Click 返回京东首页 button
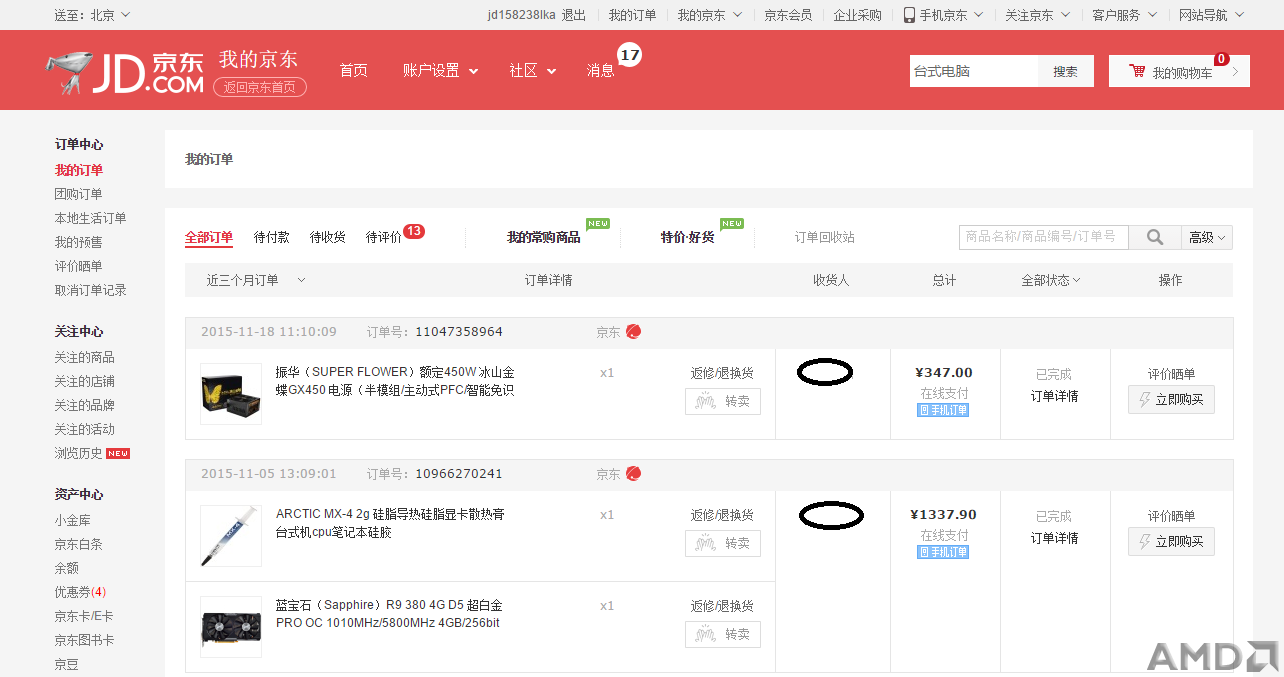Screen dimensions: 1284x677 [260, 87]
